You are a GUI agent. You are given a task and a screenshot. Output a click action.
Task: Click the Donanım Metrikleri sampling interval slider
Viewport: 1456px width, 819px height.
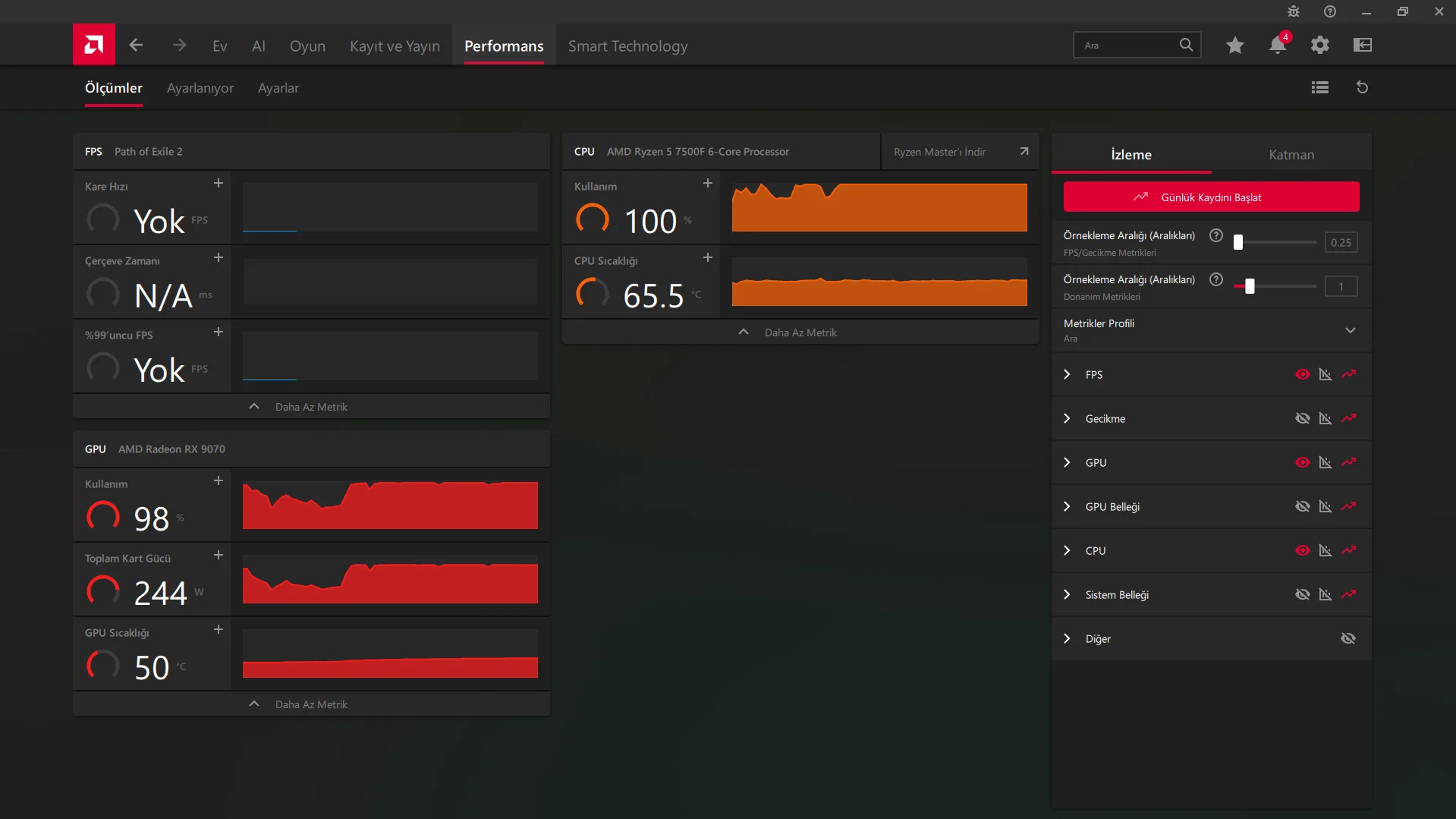(x=1249, y=287)
